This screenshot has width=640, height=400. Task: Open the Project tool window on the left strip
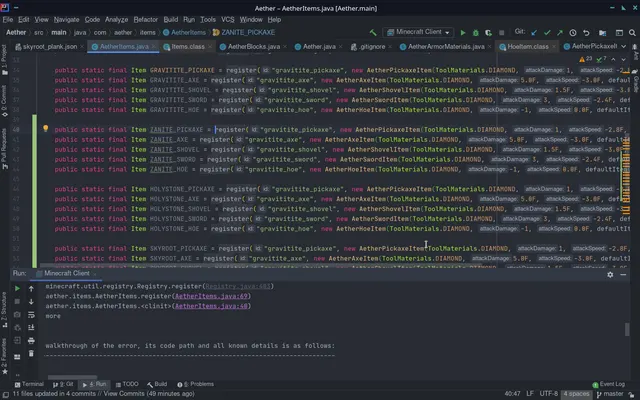(4, 60)
